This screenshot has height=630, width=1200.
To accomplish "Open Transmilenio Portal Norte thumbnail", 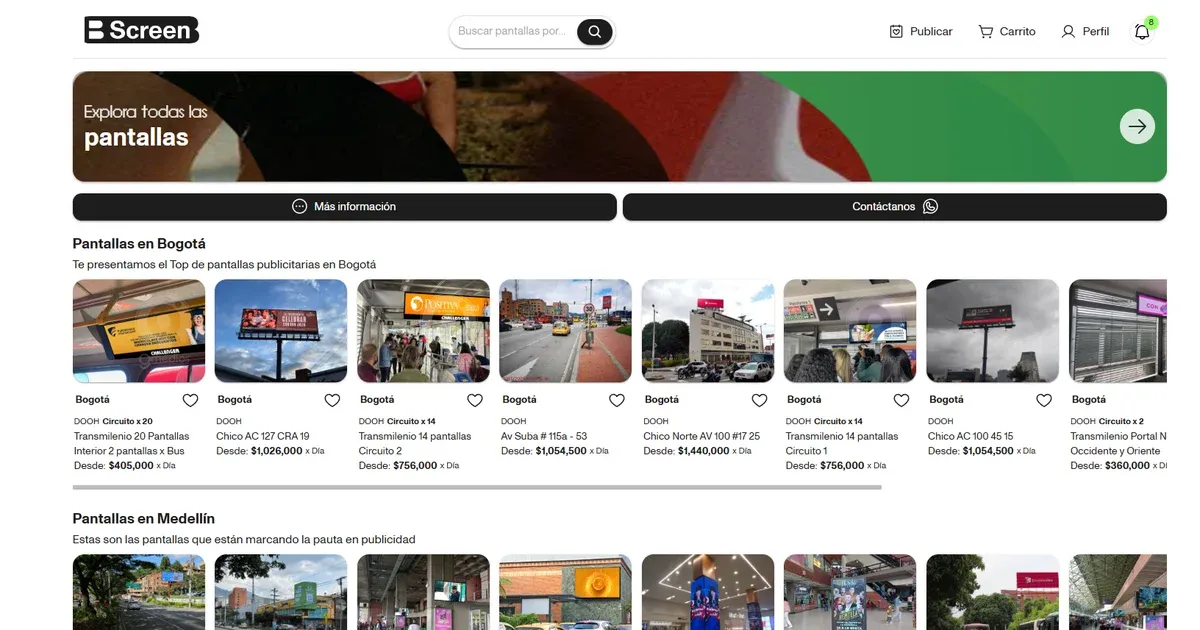I will (1118, 331).
